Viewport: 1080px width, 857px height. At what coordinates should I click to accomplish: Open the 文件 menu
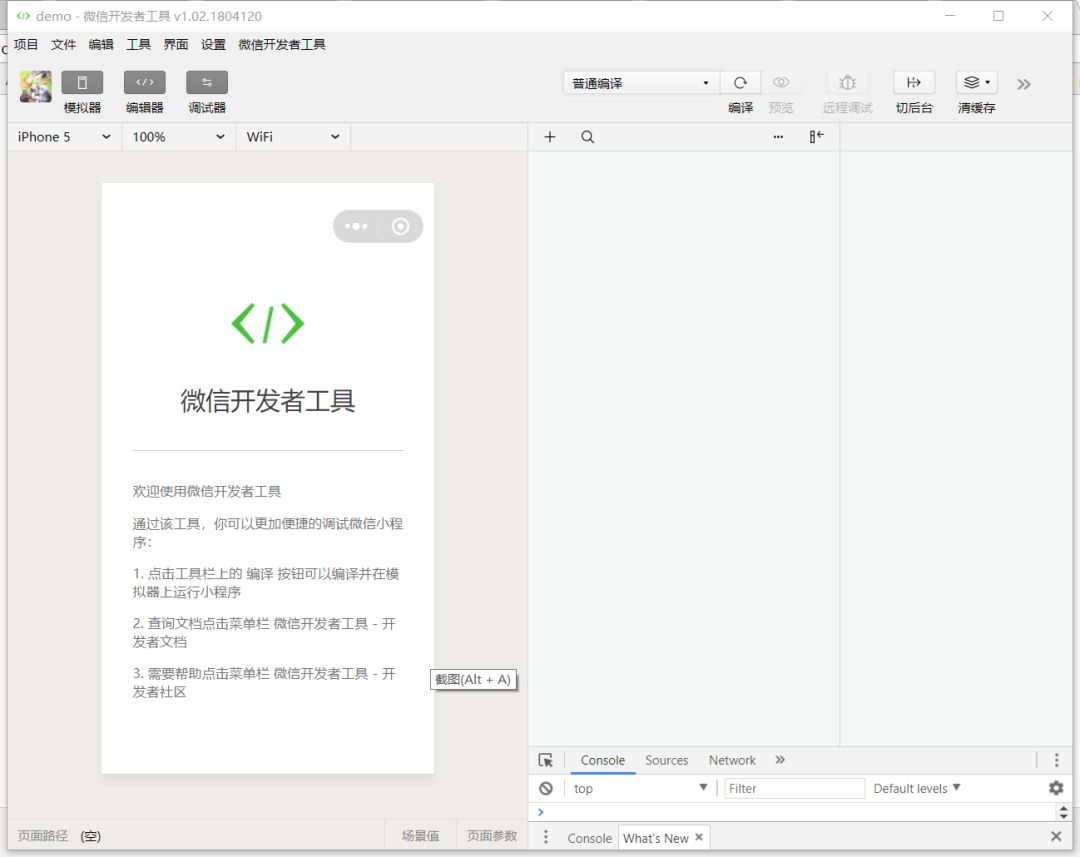(x=63, y=45)
